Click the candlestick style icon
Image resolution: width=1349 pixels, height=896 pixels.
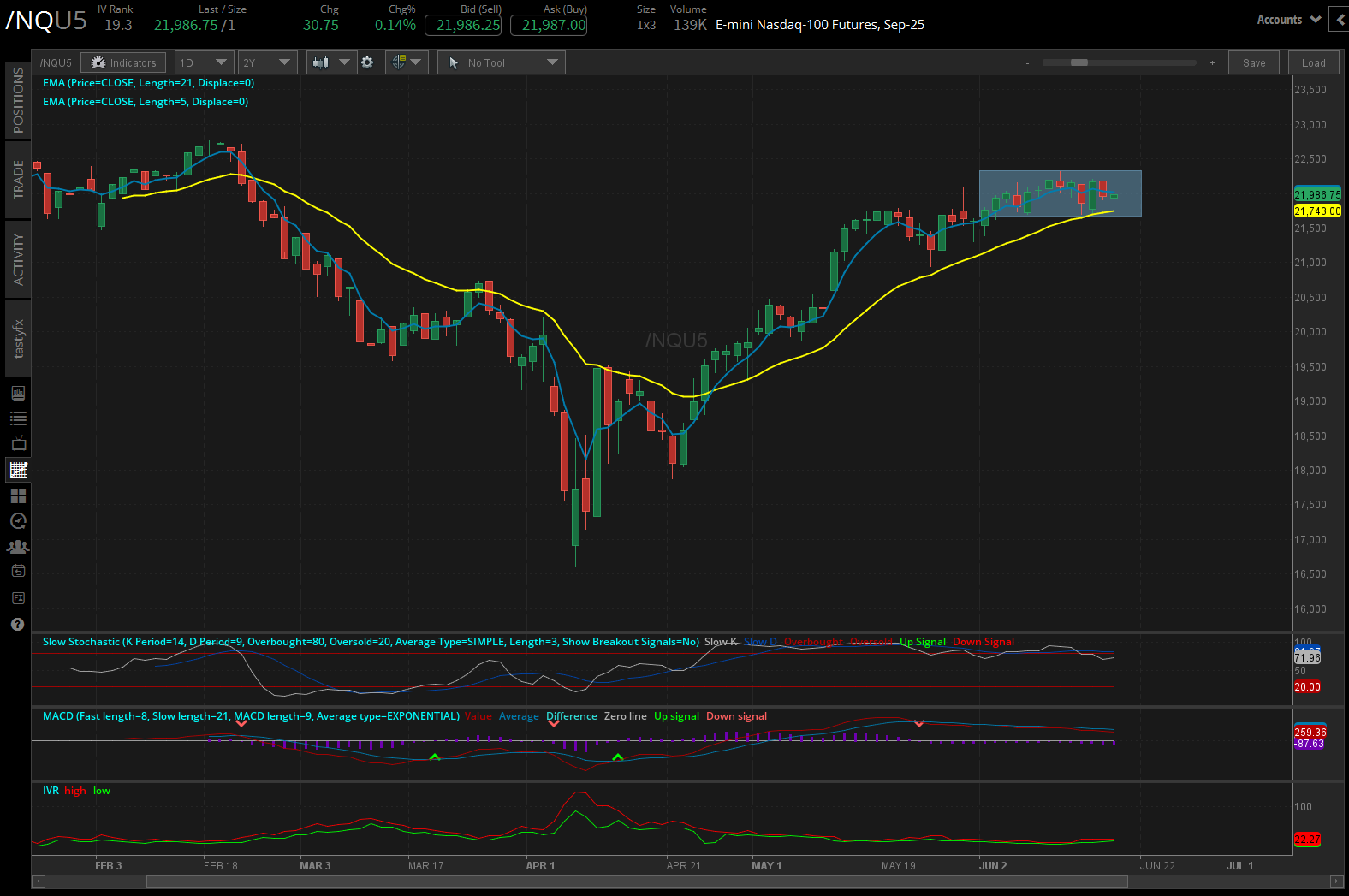point(321,62)
